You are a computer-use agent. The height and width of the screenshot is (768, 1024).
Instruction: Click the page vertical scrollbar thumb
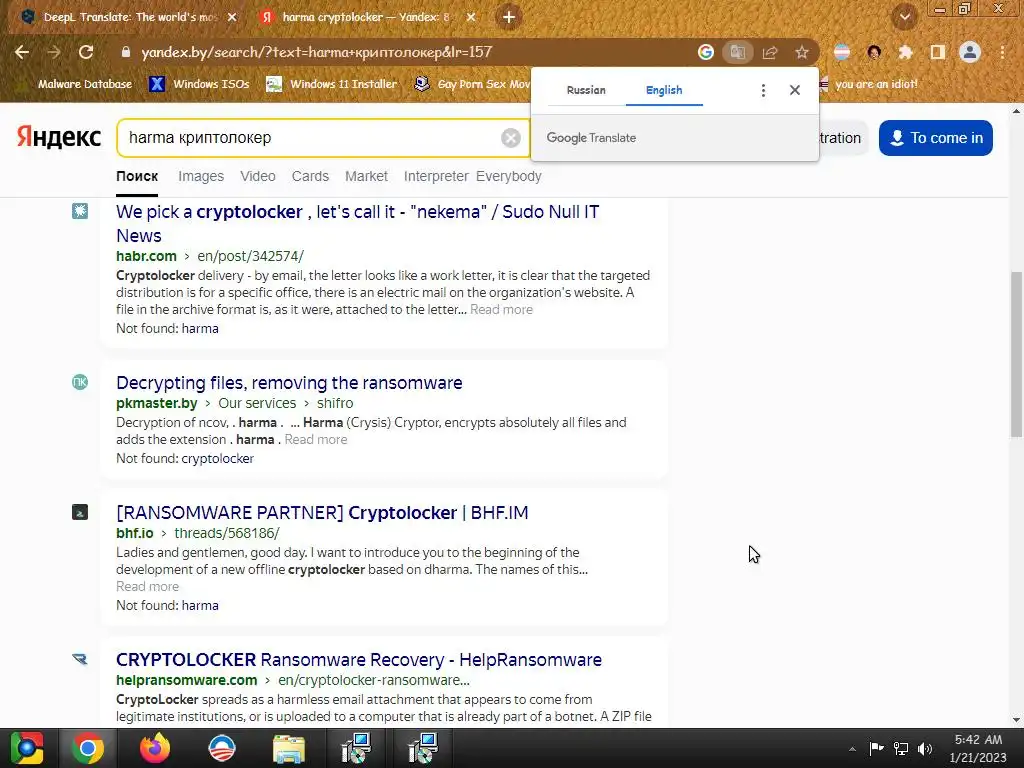point(1016,354)
